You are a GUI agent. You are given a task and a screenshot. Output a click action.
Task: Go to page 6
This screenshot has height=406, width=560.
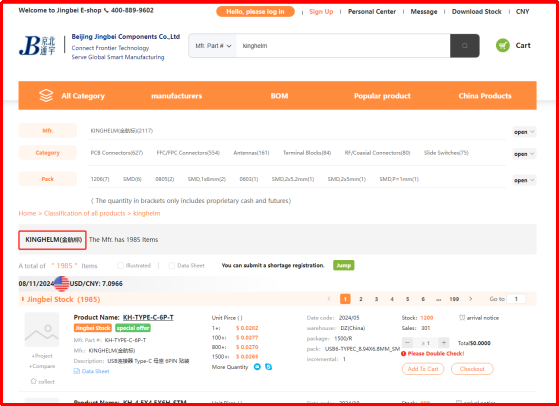tap(423, 299)
